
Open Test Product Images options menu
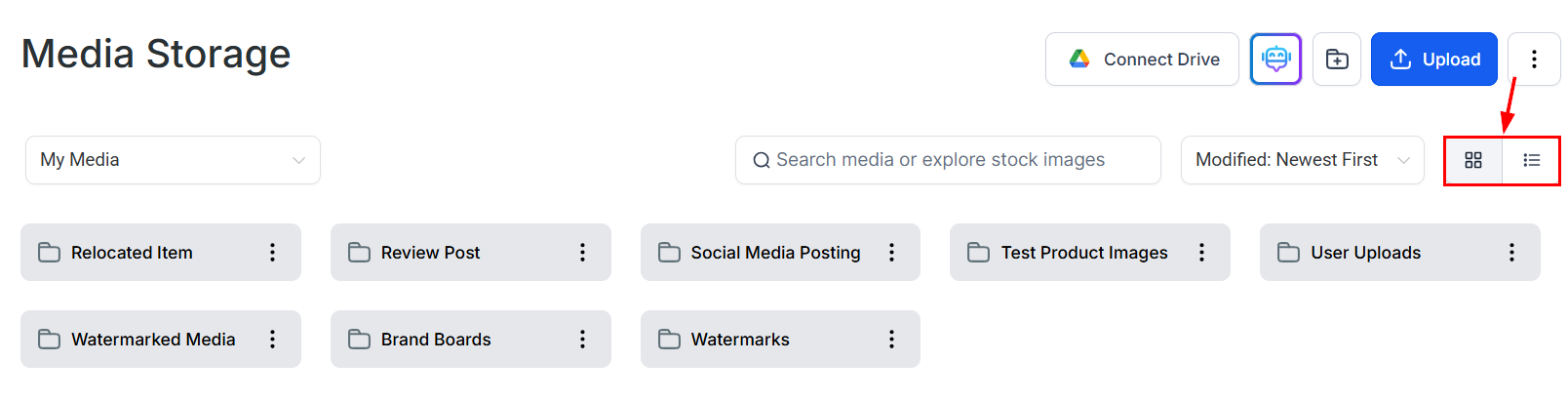coord(1201,253)
